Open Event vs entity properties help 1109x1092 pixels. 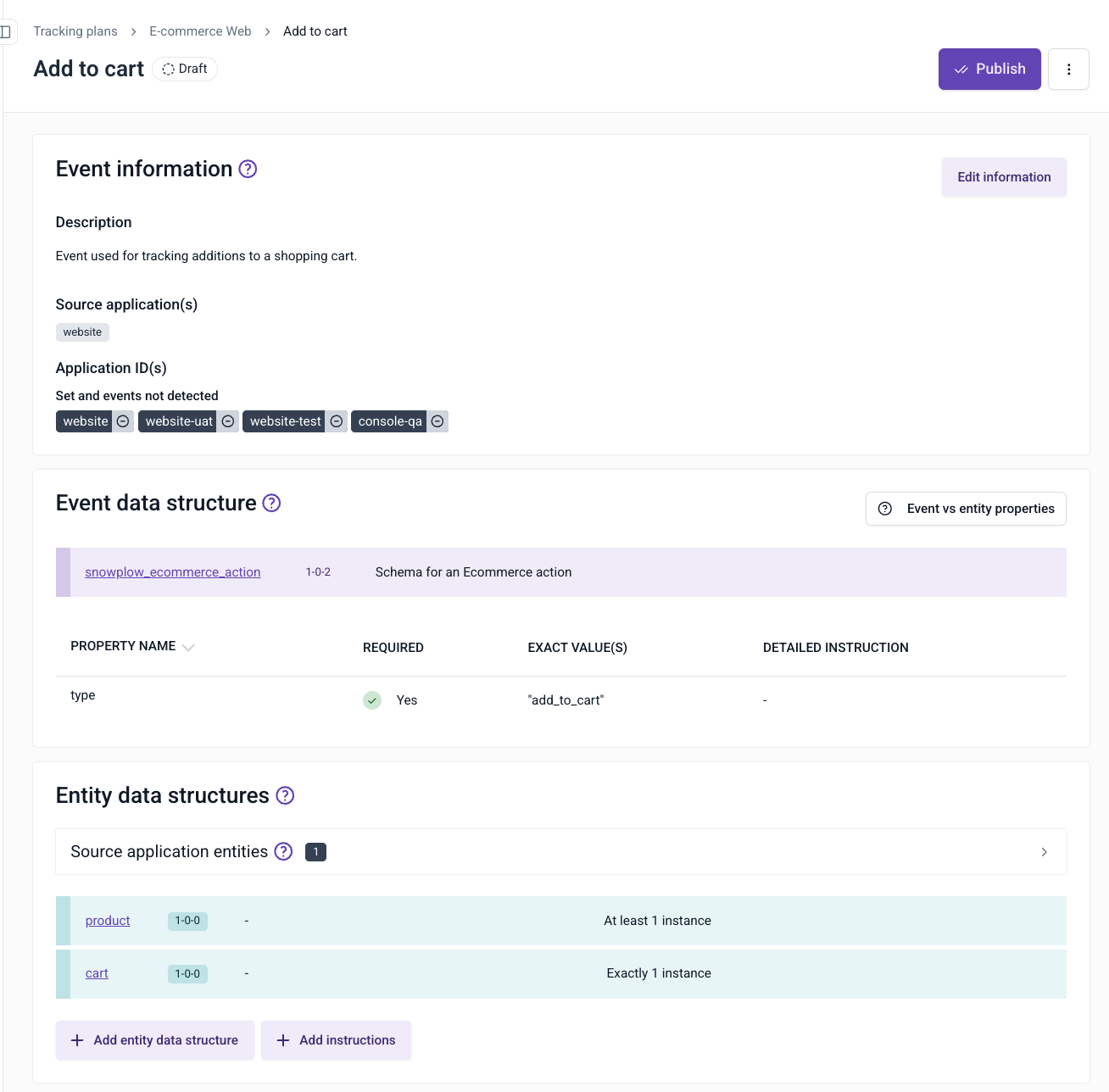pos(966,509)
